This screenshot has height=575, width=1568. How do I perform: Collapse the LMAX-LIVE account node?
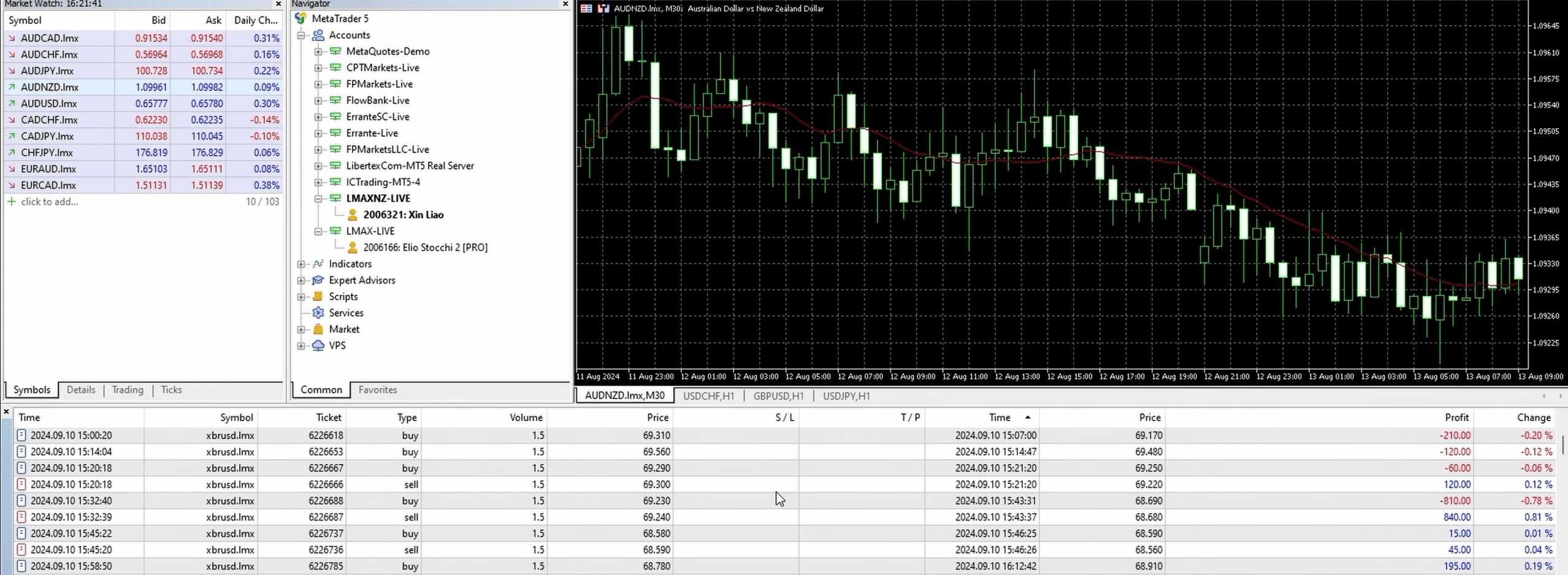coord(318,231)
